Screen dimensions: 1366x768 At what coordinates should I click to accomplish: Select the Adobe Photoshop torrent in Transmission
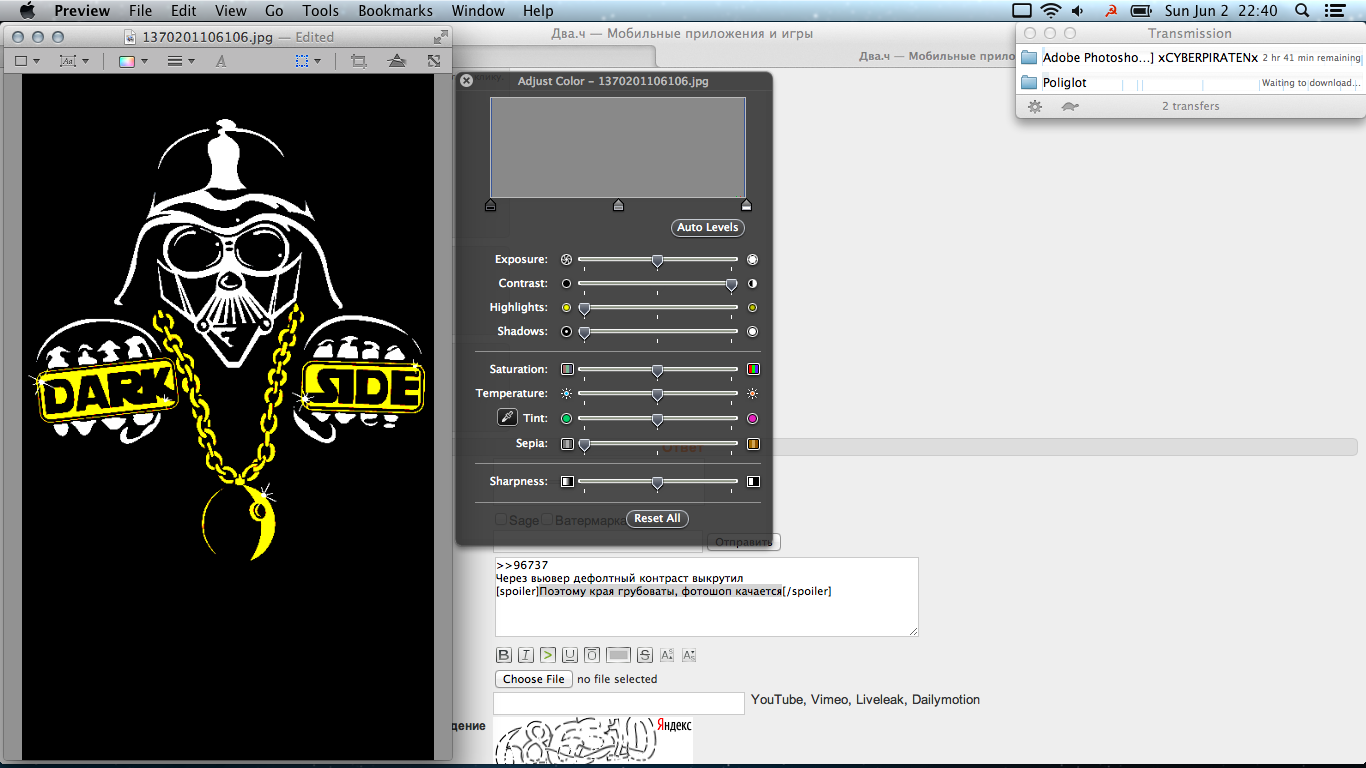click(x=1190, y=58)
